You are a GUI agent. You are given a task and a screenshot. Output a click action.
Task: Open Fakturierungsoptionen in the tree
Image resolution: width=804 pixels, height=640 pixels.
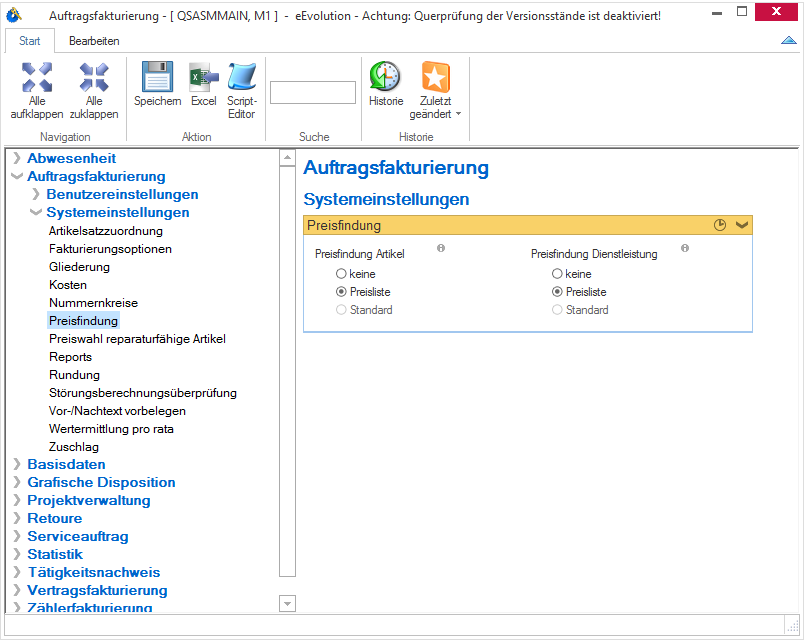(x=110, y=249)
